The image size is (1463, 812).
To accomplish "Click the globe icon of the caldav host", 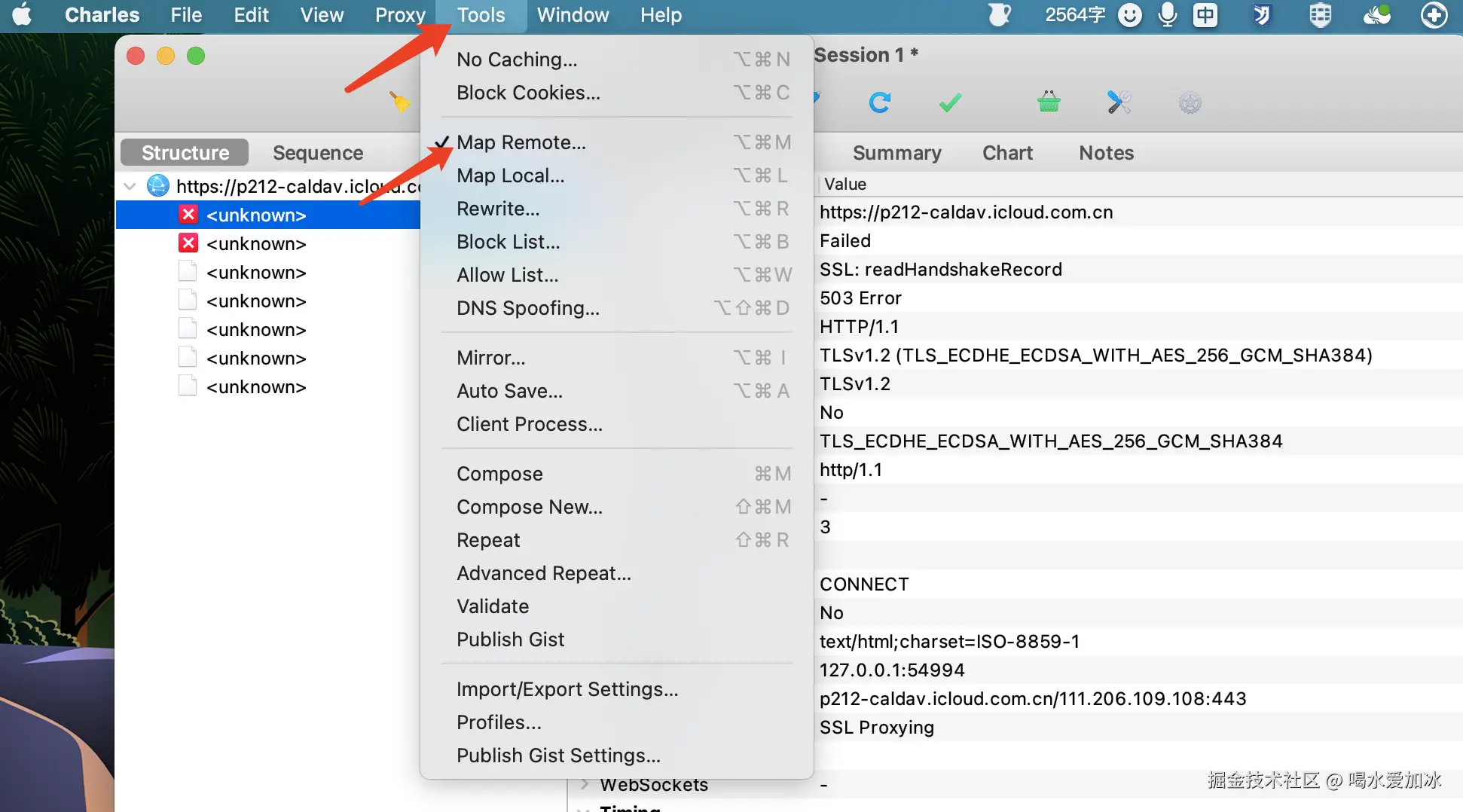I will coord(157,185).
